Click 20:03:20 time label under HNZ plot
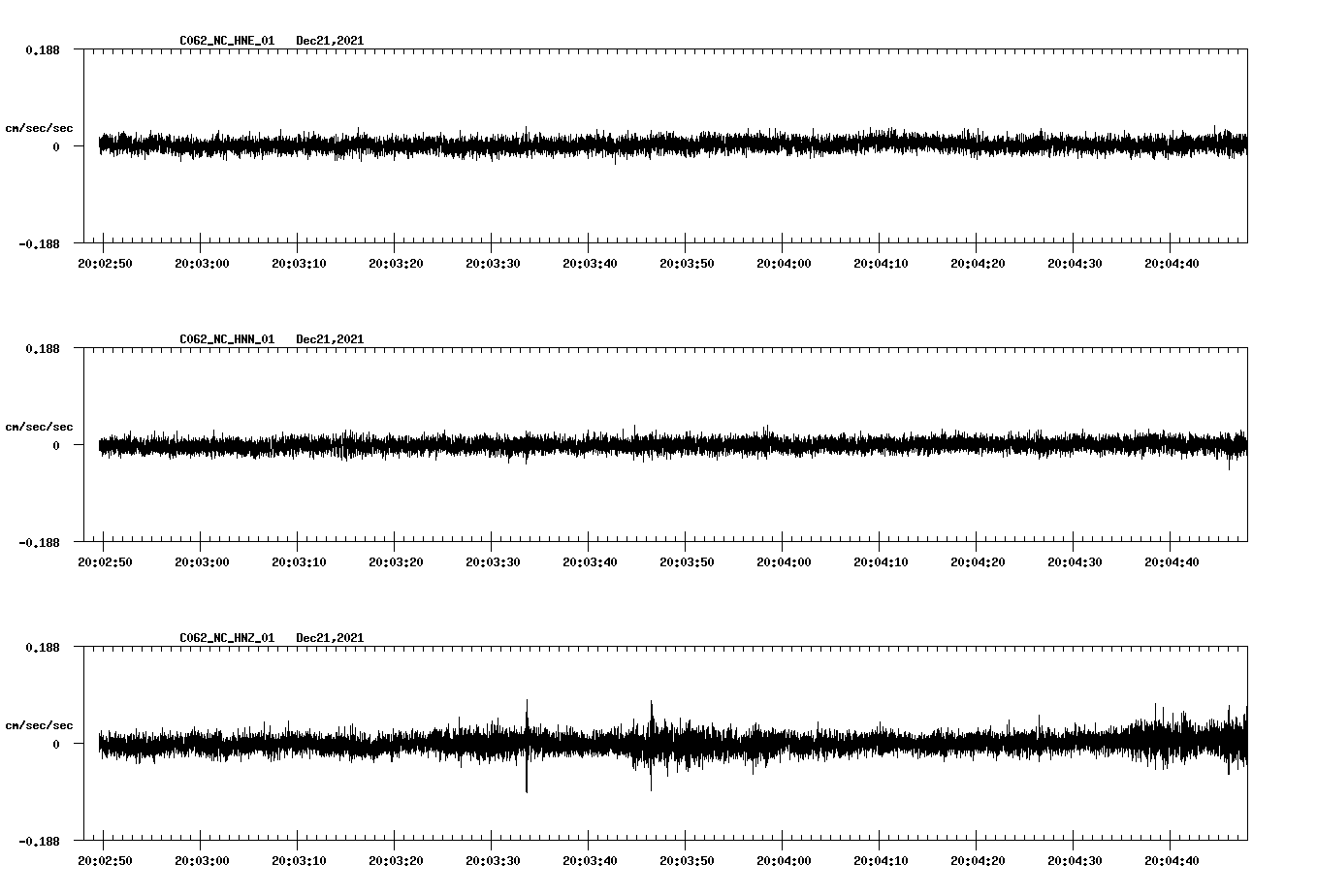This screenshot has width=1317, height=896. 396,861
